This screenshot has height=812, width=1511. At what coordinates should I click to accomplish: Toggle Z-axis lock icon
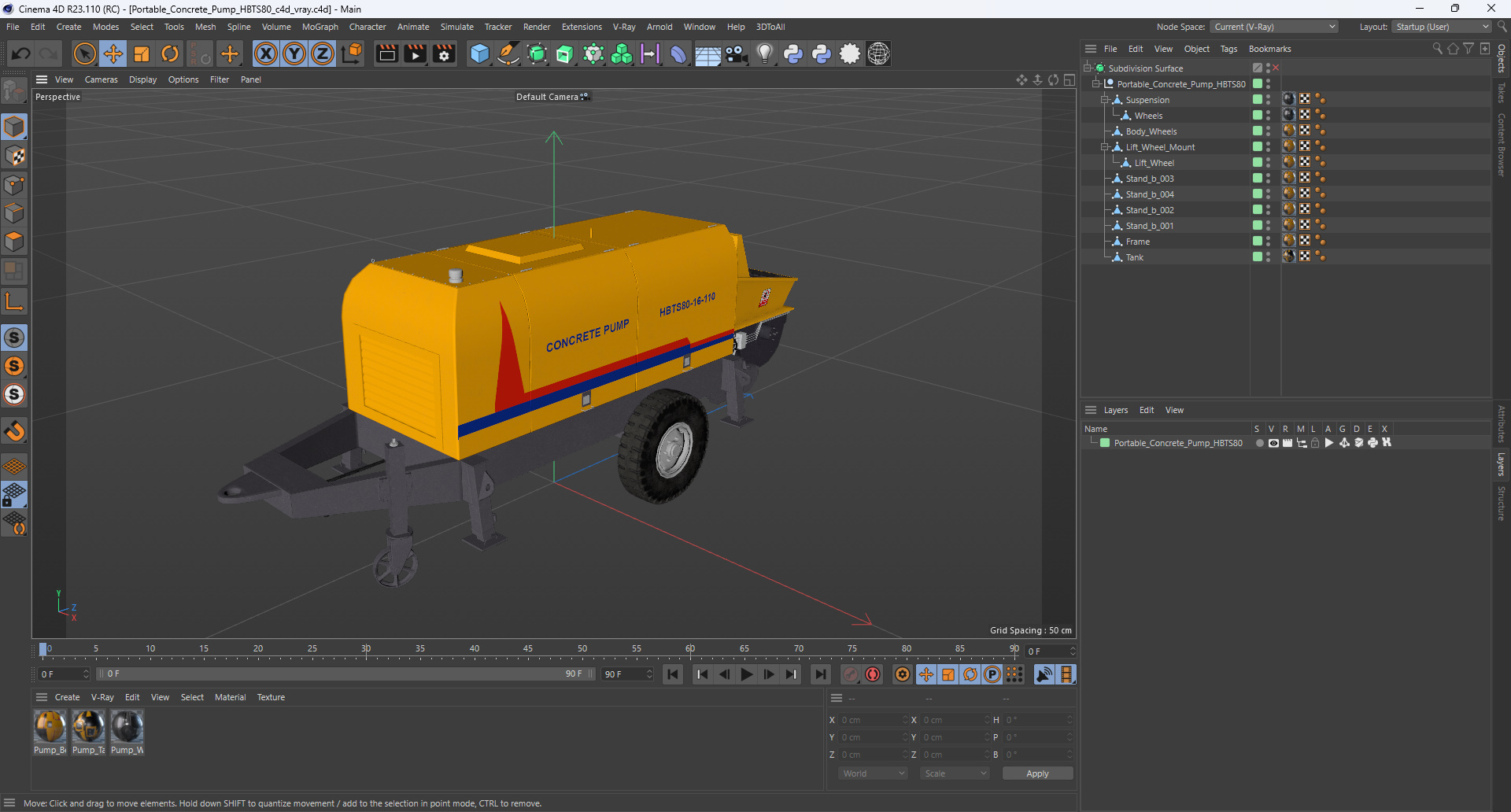coord(323,54)
